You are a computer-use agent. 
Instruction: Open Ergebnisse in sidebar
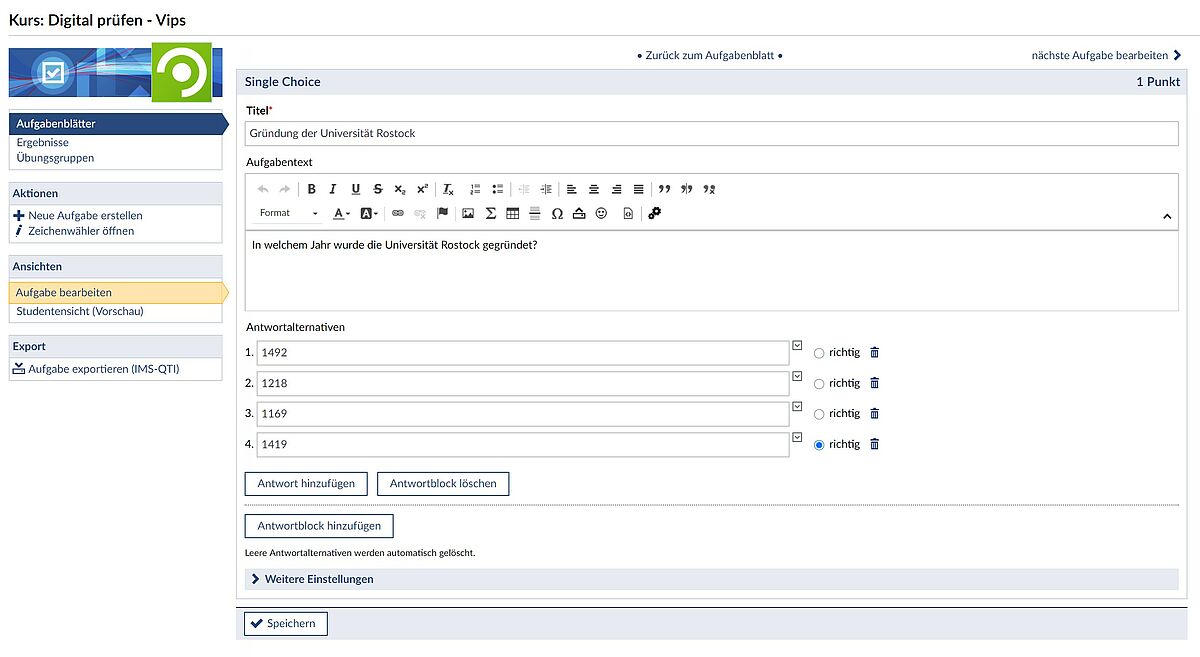(43, 143)
